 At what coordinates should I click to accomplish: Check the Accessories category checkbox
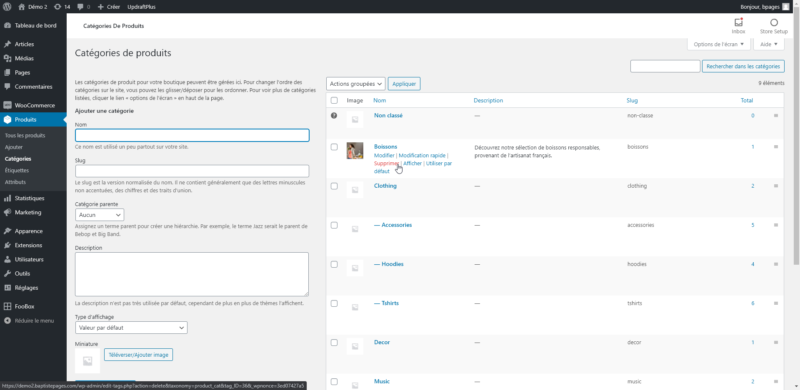(x=334, y=225)
